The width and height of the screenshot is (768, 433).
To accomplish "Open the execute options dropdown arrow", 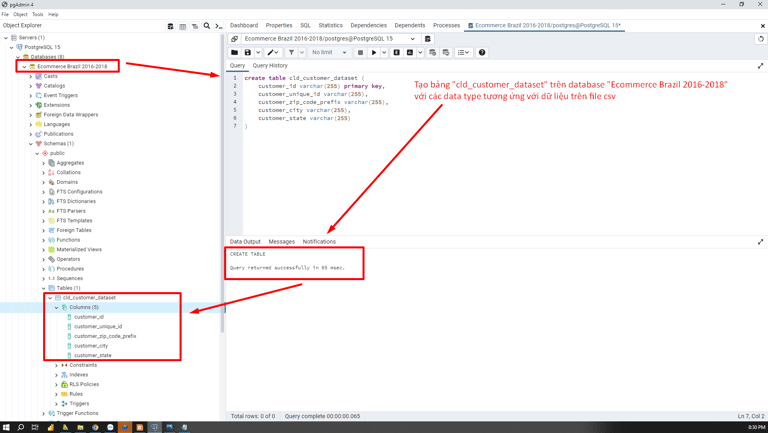I will point(384,52).
